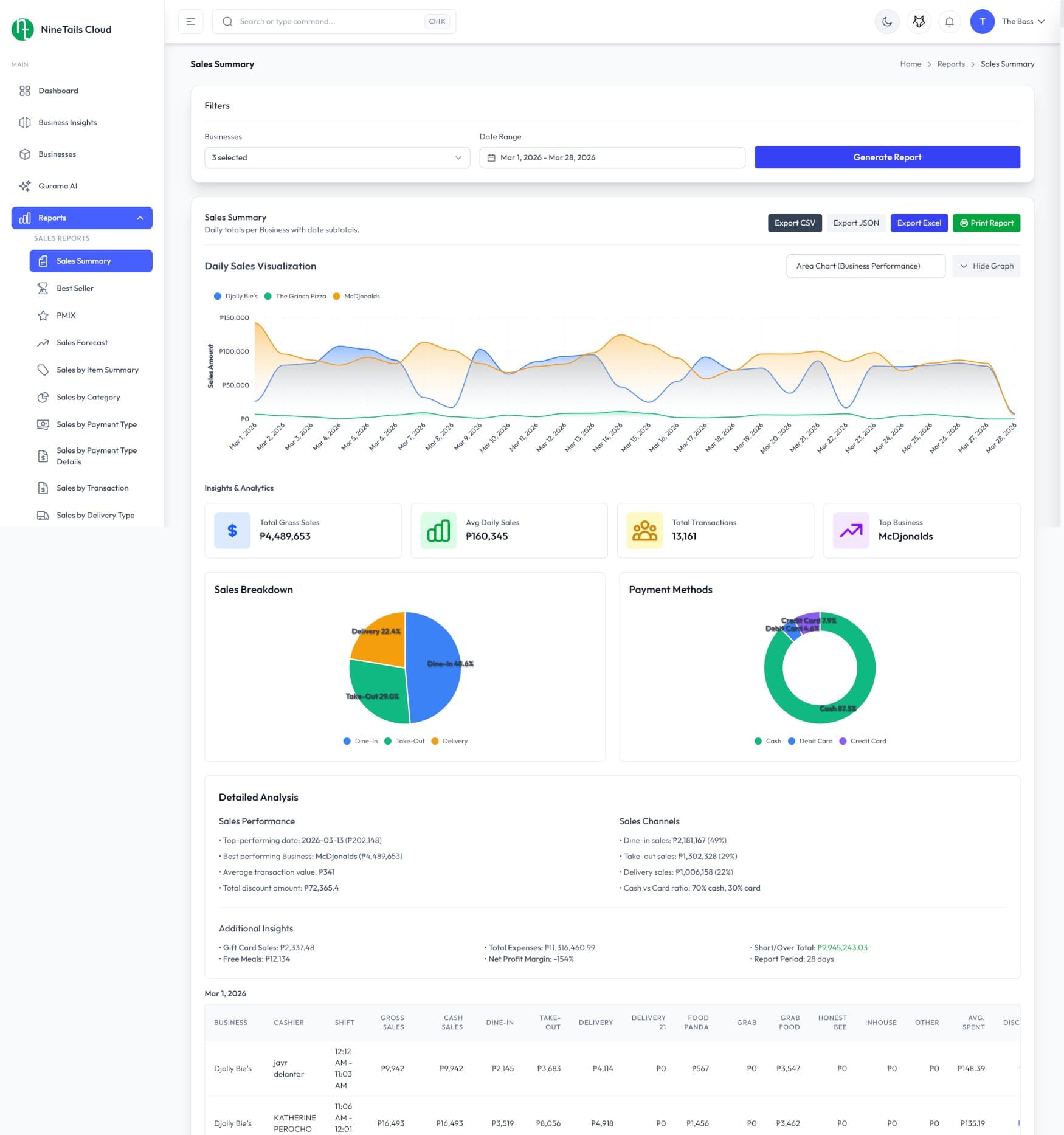Viewport: 1064px width, 1135px height.
Task: Open Qurama AI from the sidebar
Action: (x=58, y=186)
